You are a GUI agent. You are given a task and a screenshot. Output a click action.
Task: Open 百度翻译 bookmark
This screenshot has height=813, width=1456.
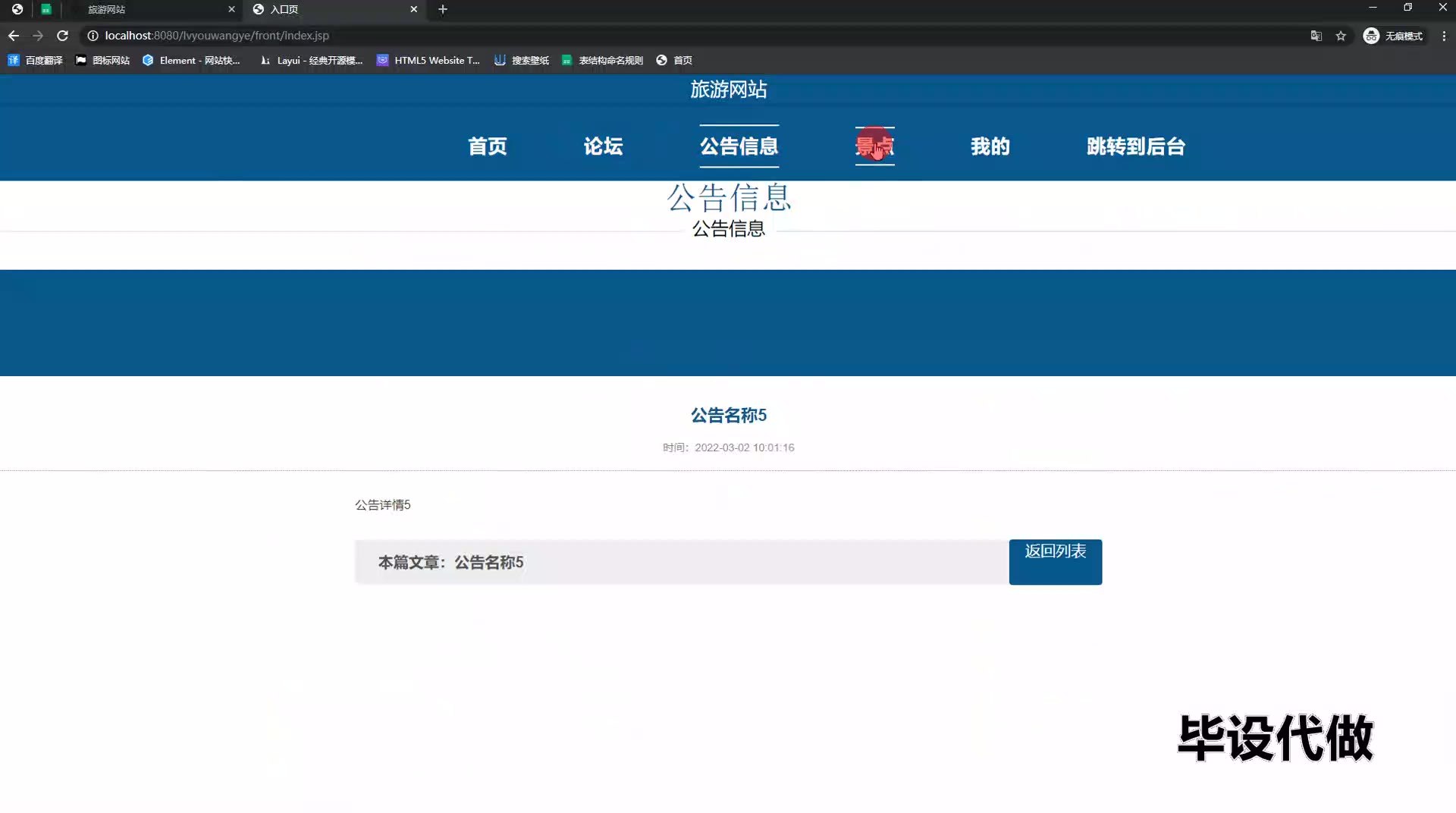(36, 60)
